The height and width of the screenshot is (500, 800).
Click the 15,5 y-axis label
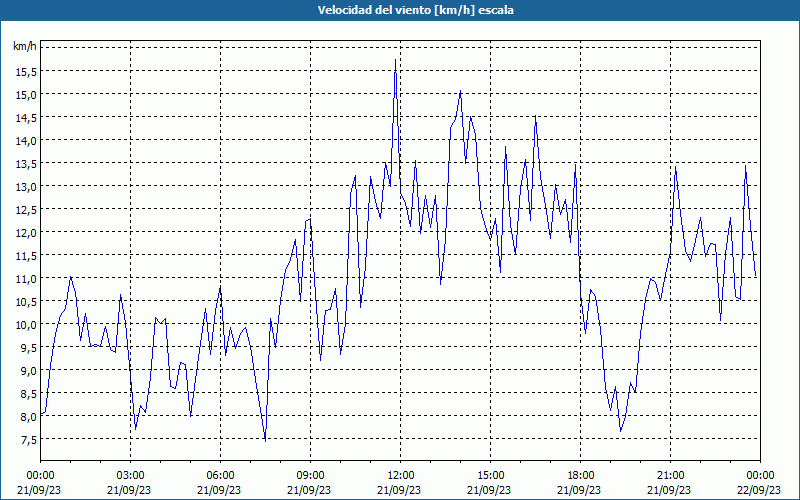click(x=26, y=72)
